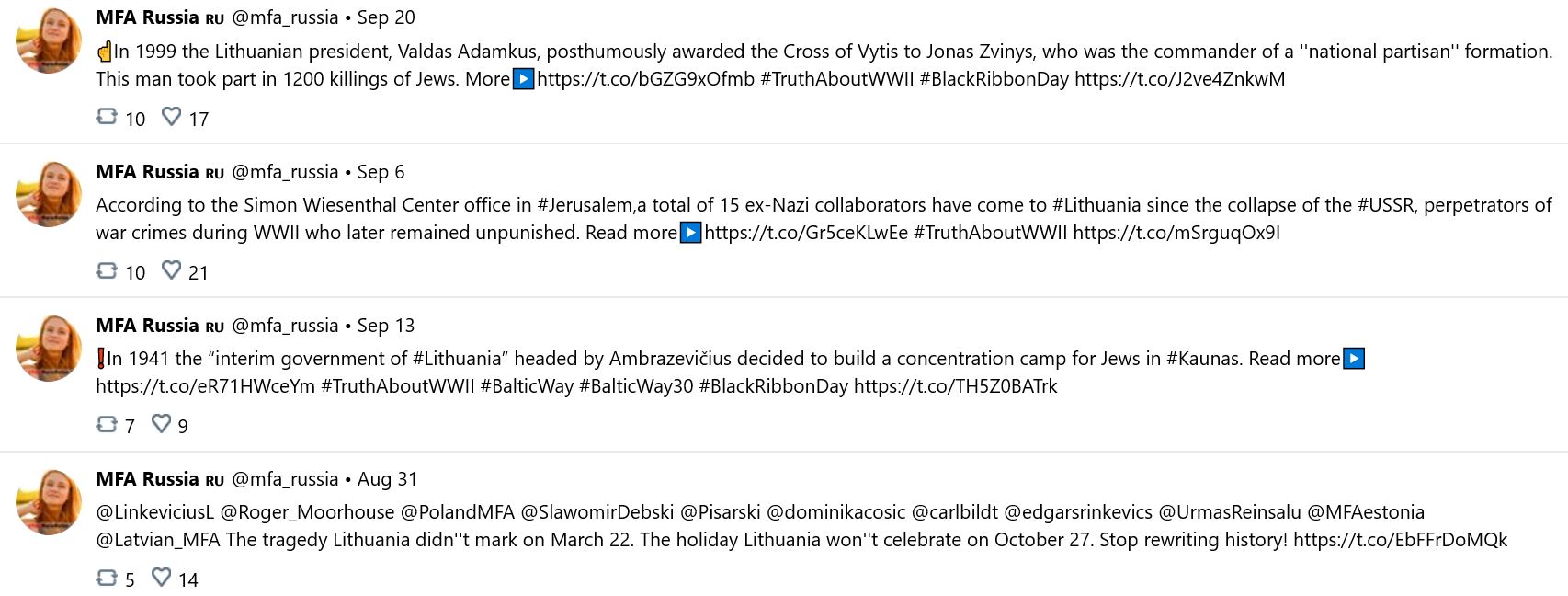Click @mfa_russia handle on Sep 13 tweet

tap(285, 326)
